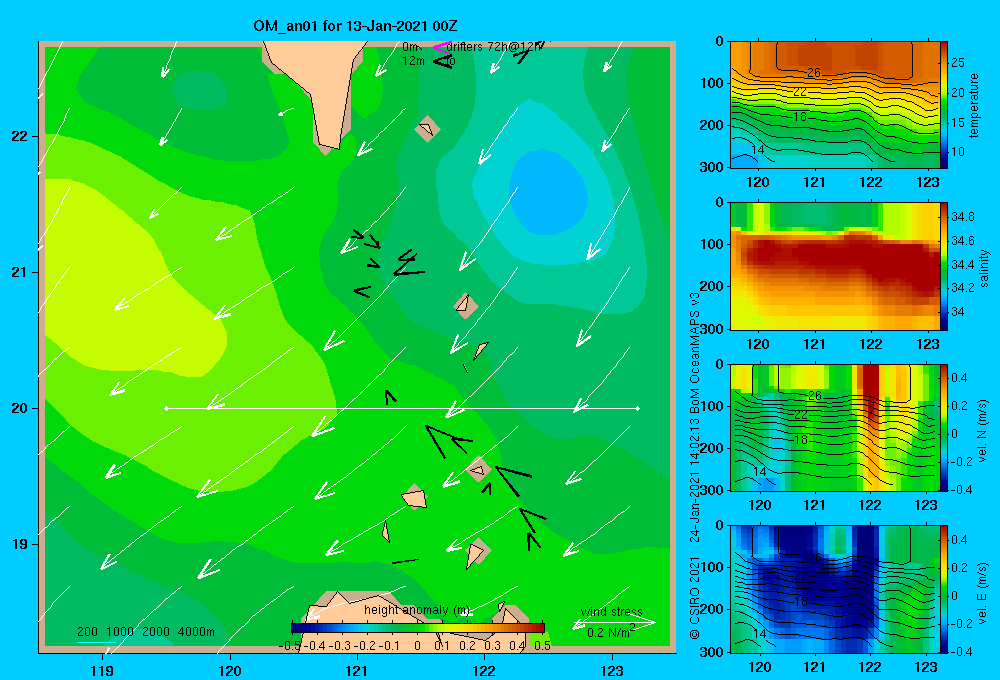Click the 'height anomaly (m)' colorbar label
Image resolution: width=1000 pixels, height=680 pixels.
(x=417, y=610)
